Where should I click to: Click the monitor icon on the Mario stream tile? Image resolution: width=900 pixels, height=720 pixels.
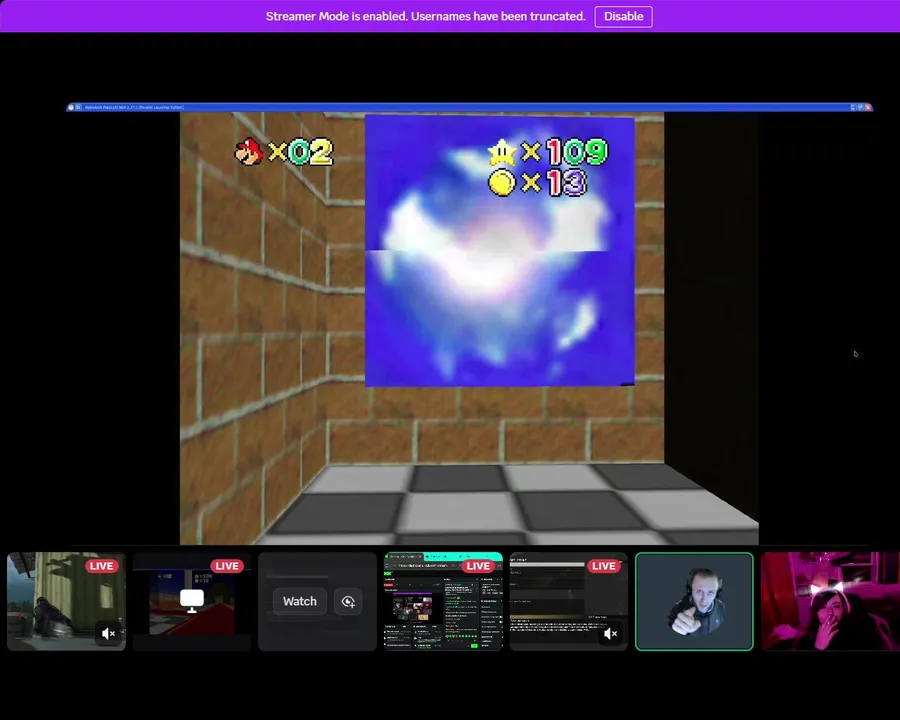click(192, 601)
